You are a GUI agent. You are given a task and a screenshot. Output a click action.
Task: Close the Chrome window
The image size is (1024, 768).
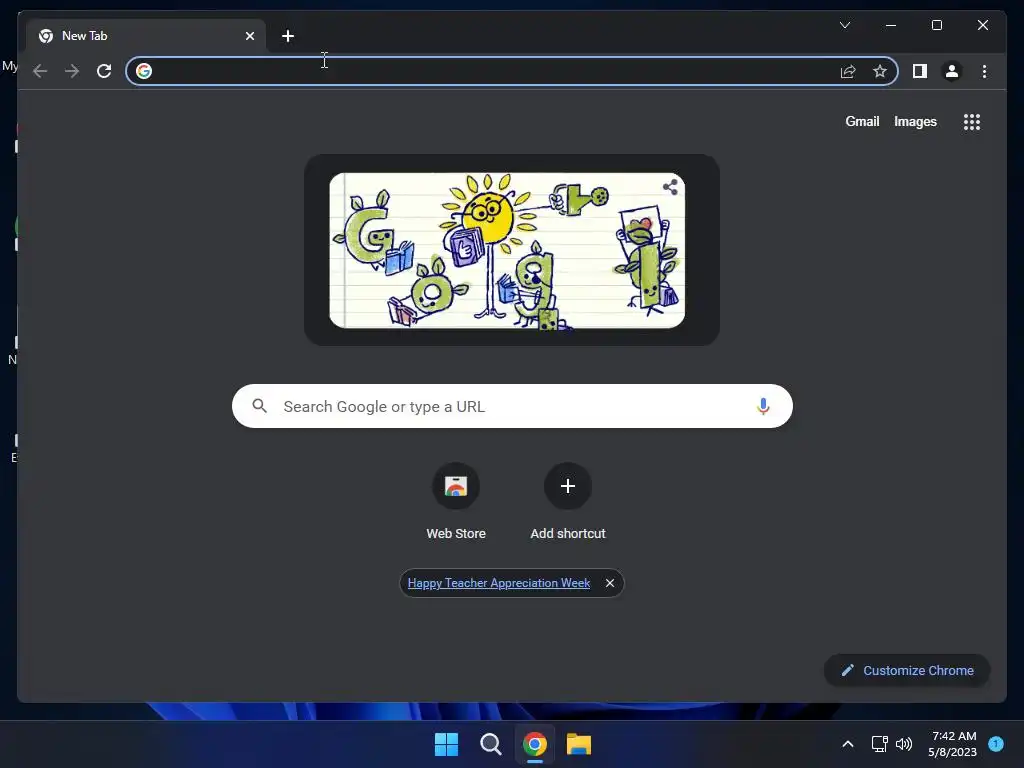click(x=983, y=25)
